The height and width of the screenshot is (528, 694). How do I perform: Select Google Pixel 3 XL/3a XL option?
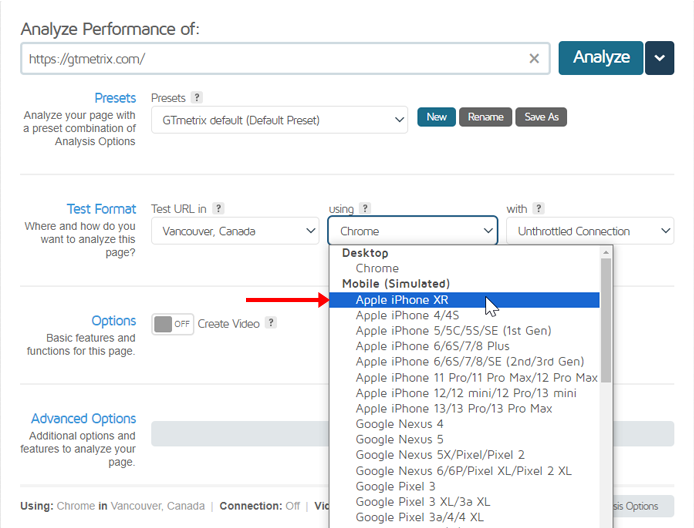pos(465,502)
